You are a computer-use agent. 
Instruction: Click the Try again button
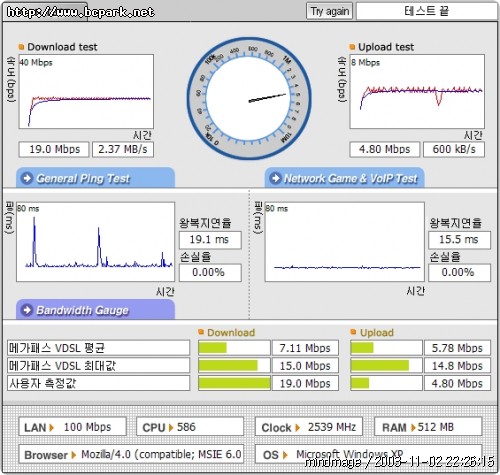tap(329, 11)
